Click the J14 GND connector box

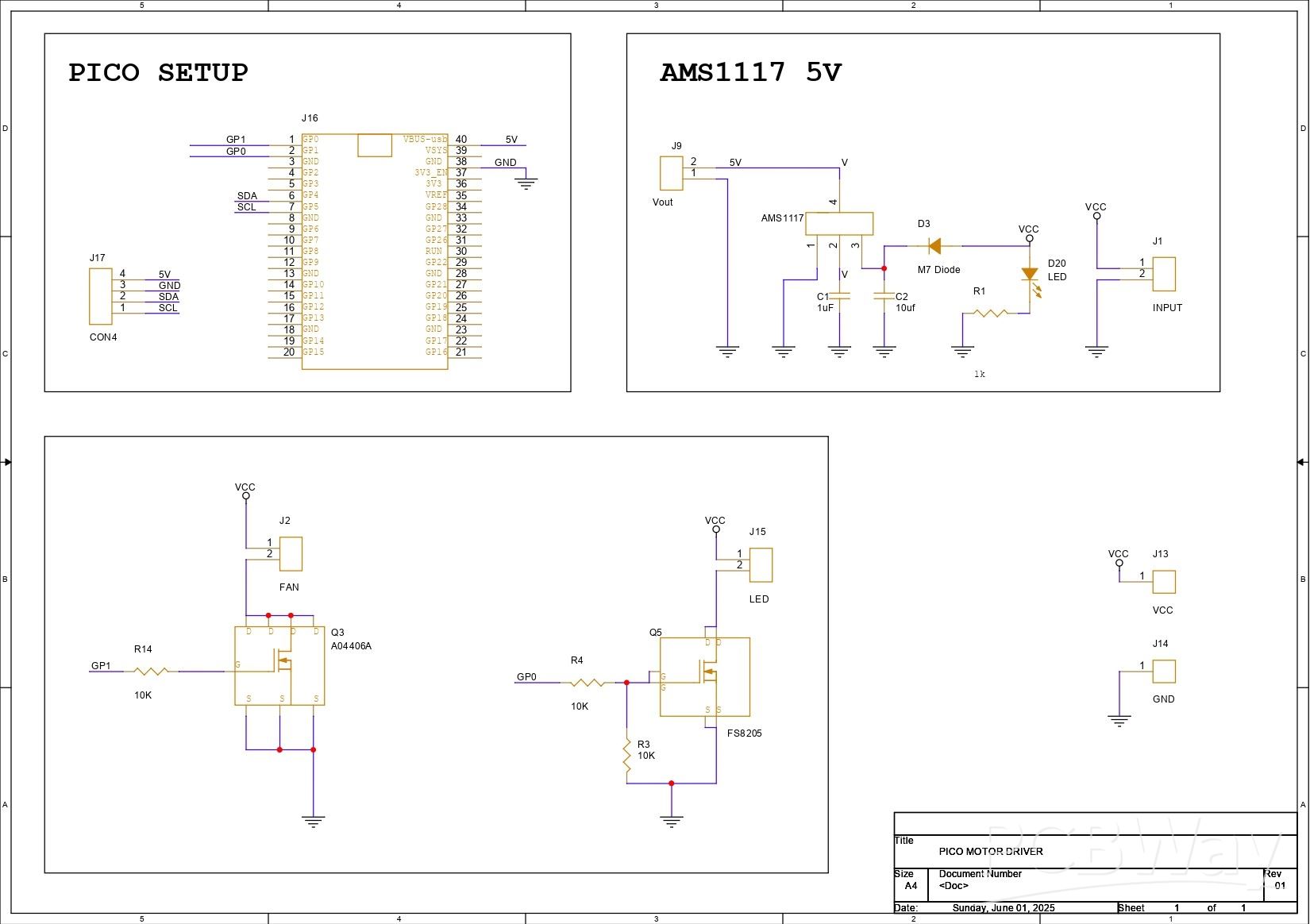[1163, 672]
